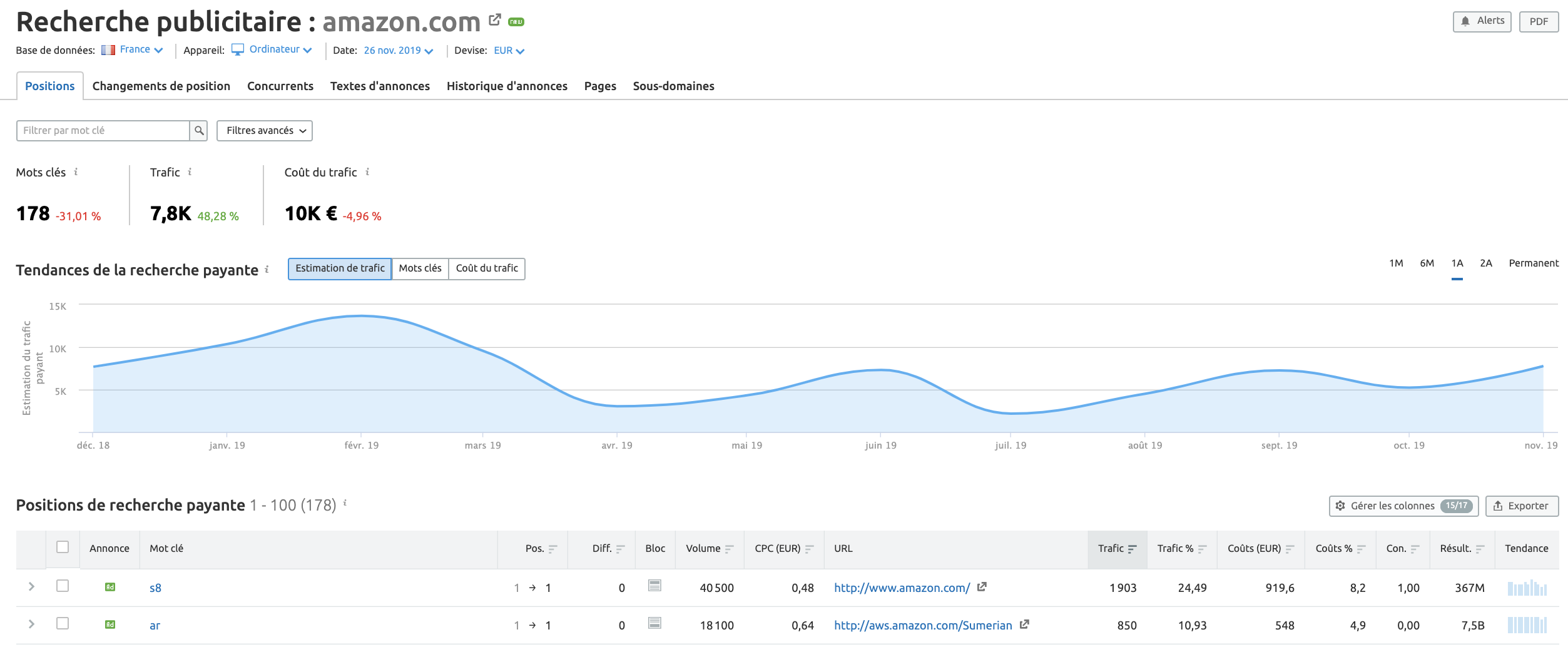Open Filtres avancés dropdown

click(x=265, y=131)
